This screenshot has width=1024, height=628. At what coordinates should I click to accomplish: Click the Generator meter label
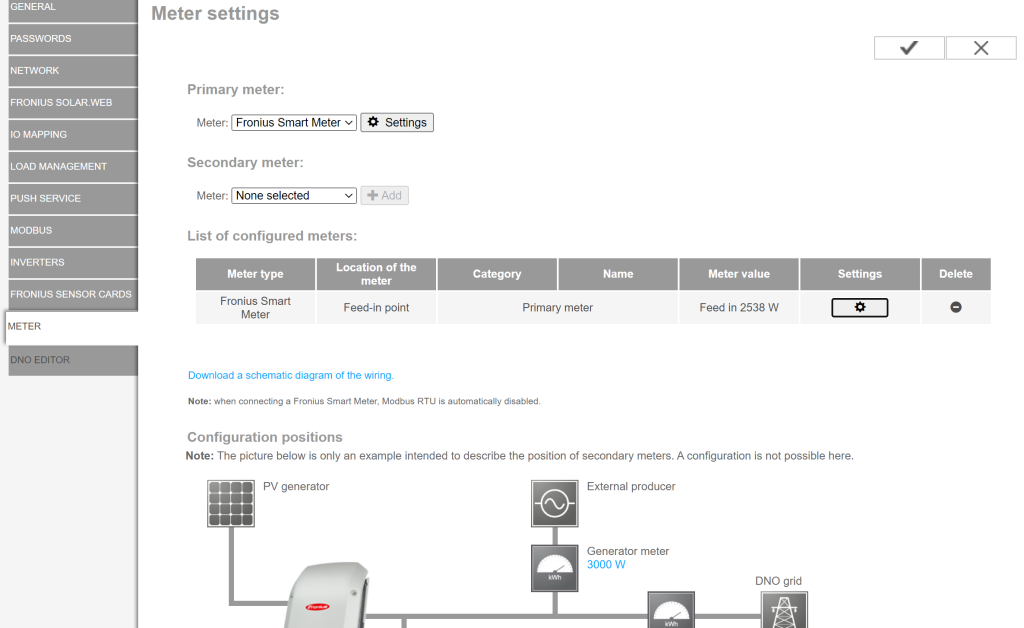pyautogui.click(x=628, y=551)
